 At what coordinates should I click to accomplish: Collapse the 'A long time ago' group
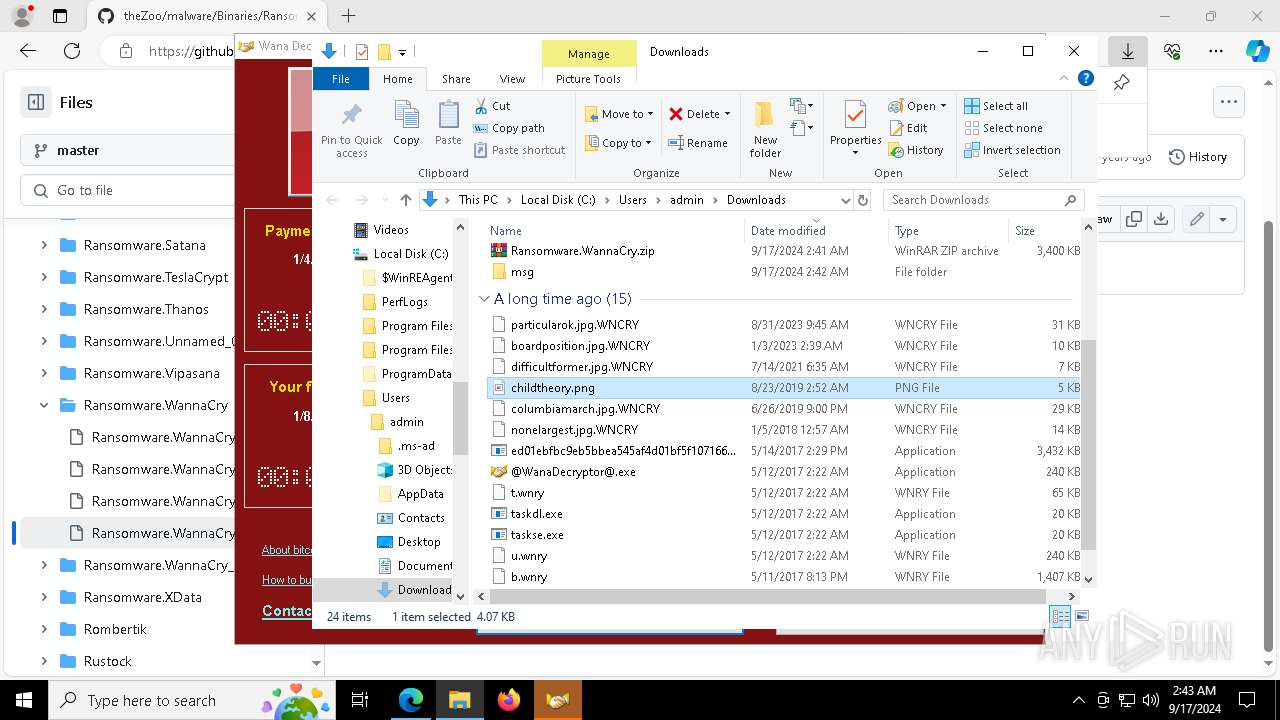point(484,298)
